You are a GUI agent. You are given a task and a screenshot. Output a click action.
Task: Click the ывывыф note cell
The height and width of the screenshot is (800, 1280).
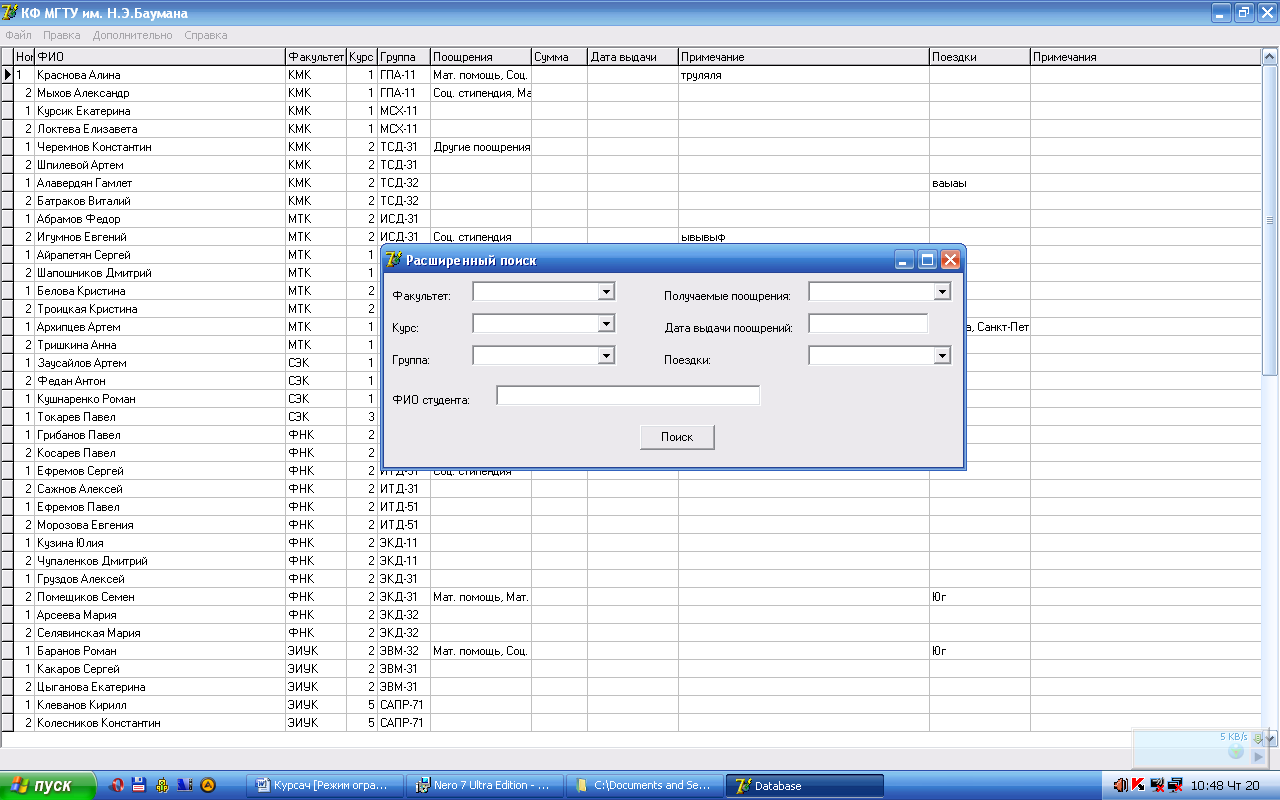tap(804, 237)
